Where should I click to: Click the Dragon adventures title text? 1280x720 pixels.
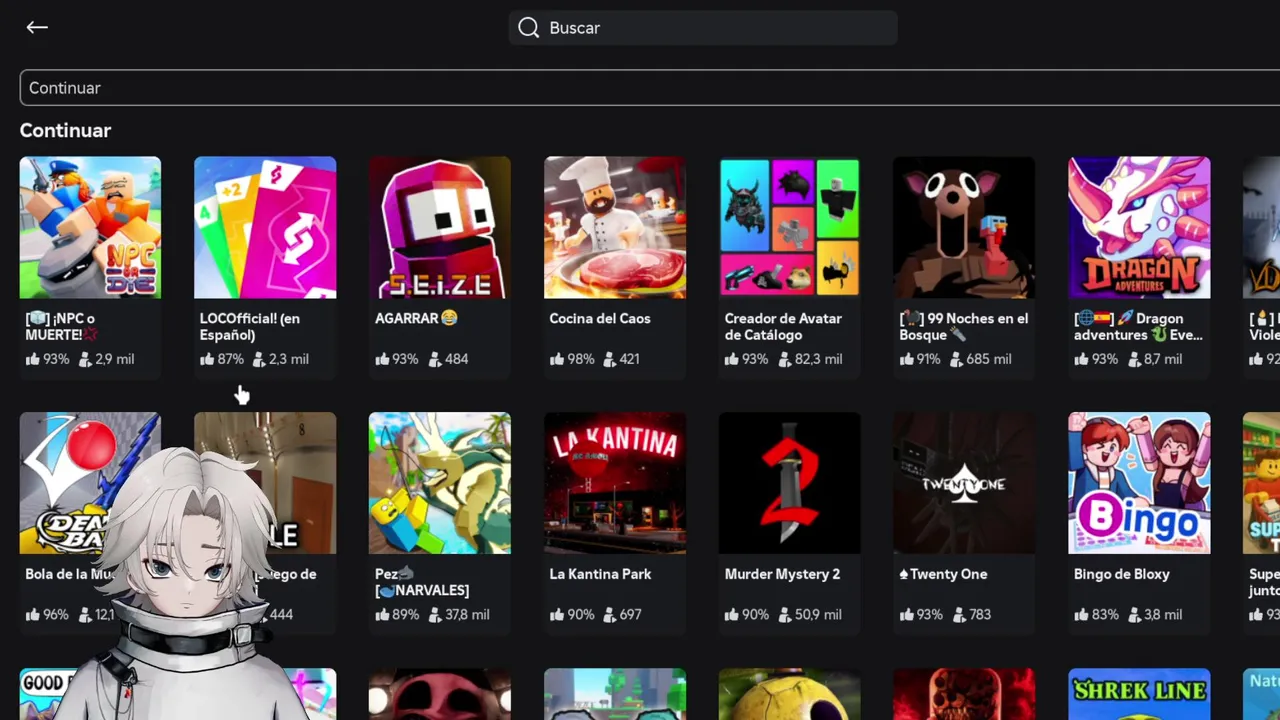[1138, 326]
